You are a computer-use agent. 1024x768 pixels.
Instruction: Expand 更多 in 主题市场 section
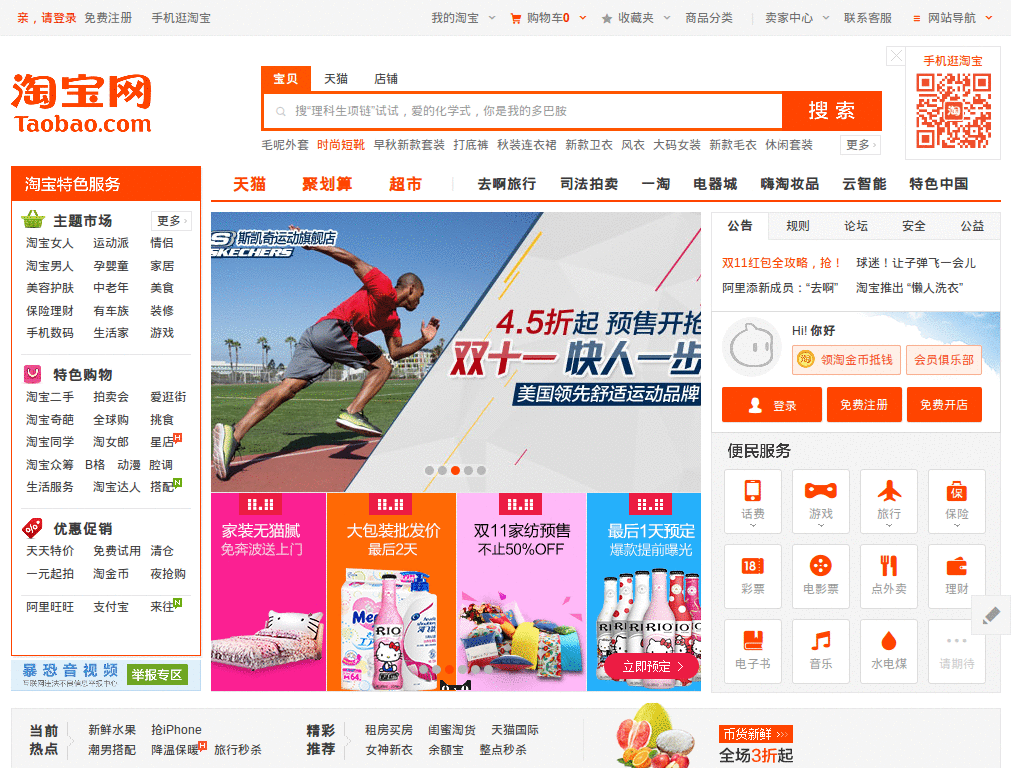pyautogui.click(x=171, y=221)
